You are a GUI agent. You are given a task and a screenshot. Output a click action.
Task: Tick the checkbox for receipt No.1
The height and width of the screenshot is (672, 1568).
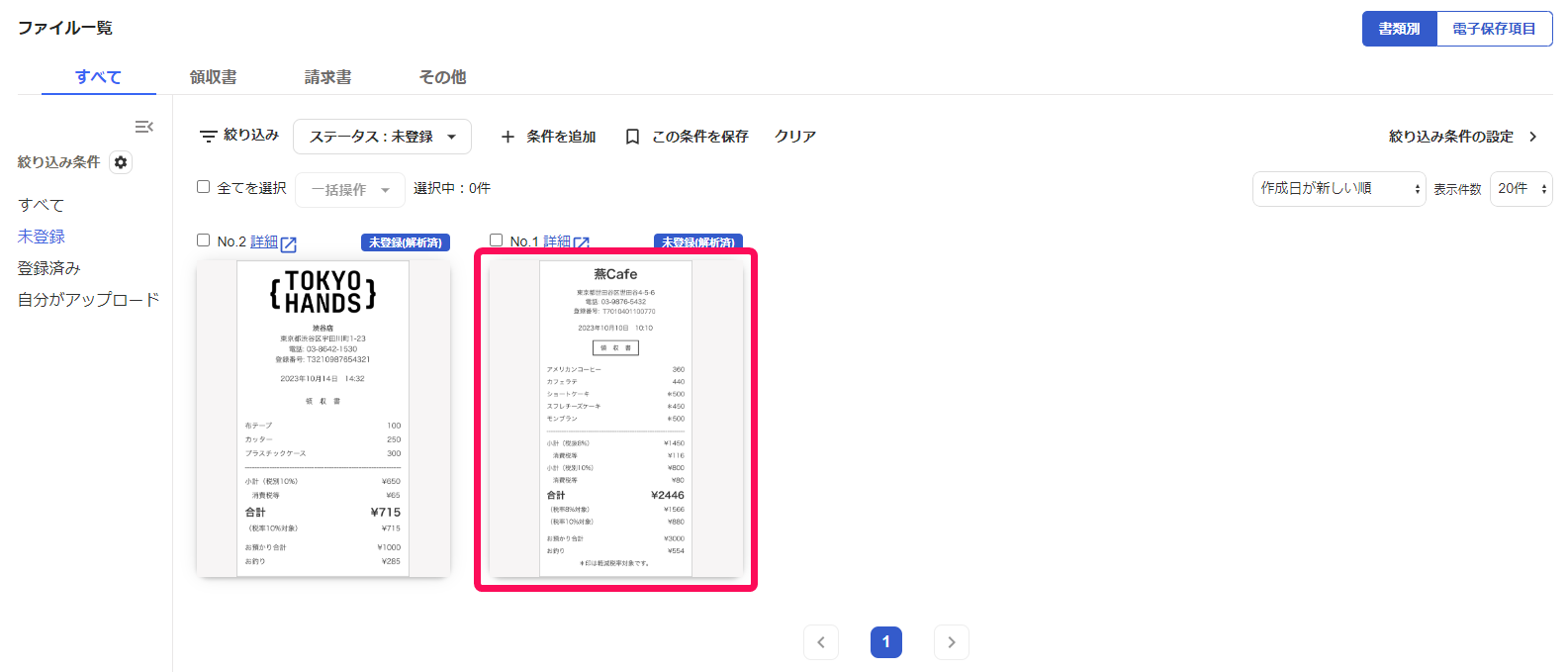(497, 240)
